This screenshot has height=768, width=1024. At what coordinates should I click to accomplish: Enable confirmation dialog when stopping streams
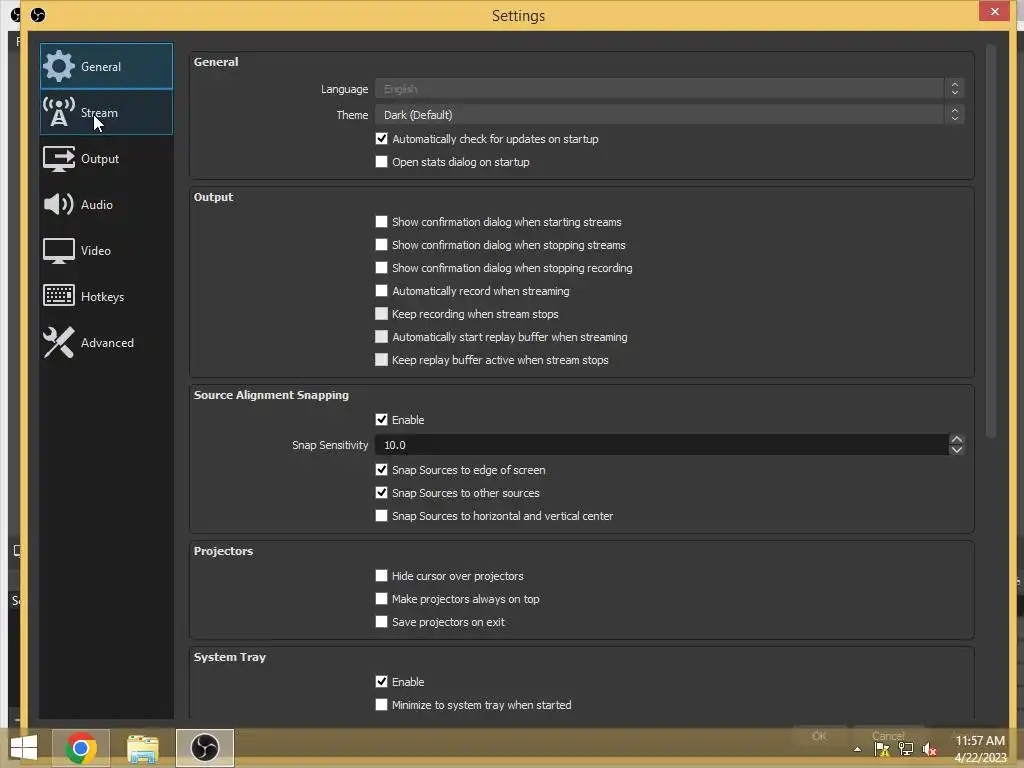point(381,244)
